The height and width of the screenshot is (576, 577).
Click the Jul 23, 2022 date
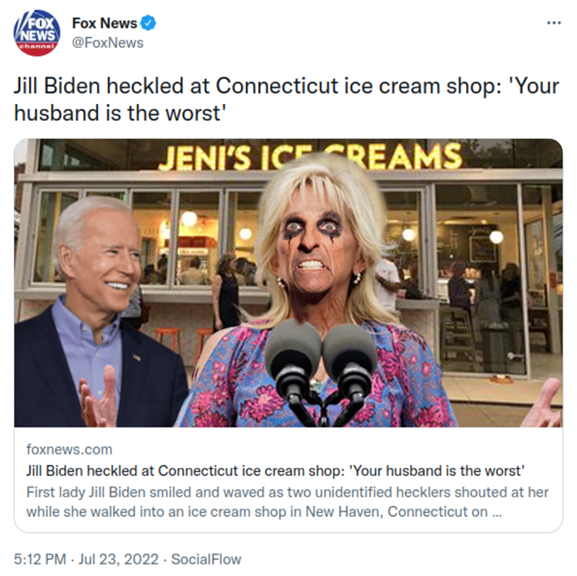click(118, 559)
